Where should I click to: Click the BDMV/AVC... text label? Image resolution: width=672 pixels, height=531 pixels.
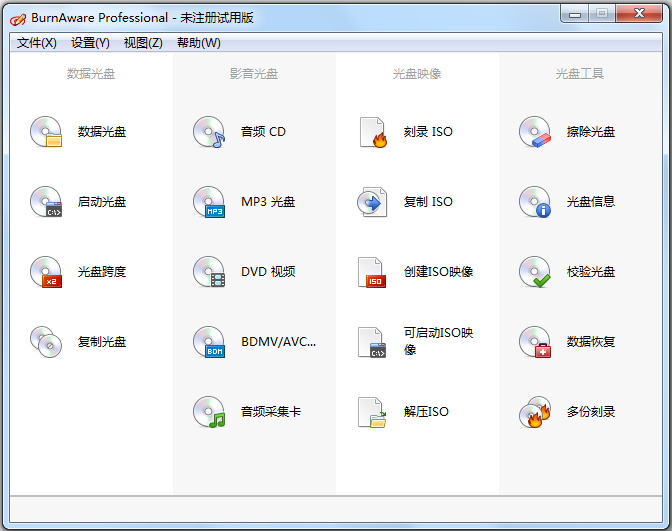pyautogui.click(x=279, y=342)
